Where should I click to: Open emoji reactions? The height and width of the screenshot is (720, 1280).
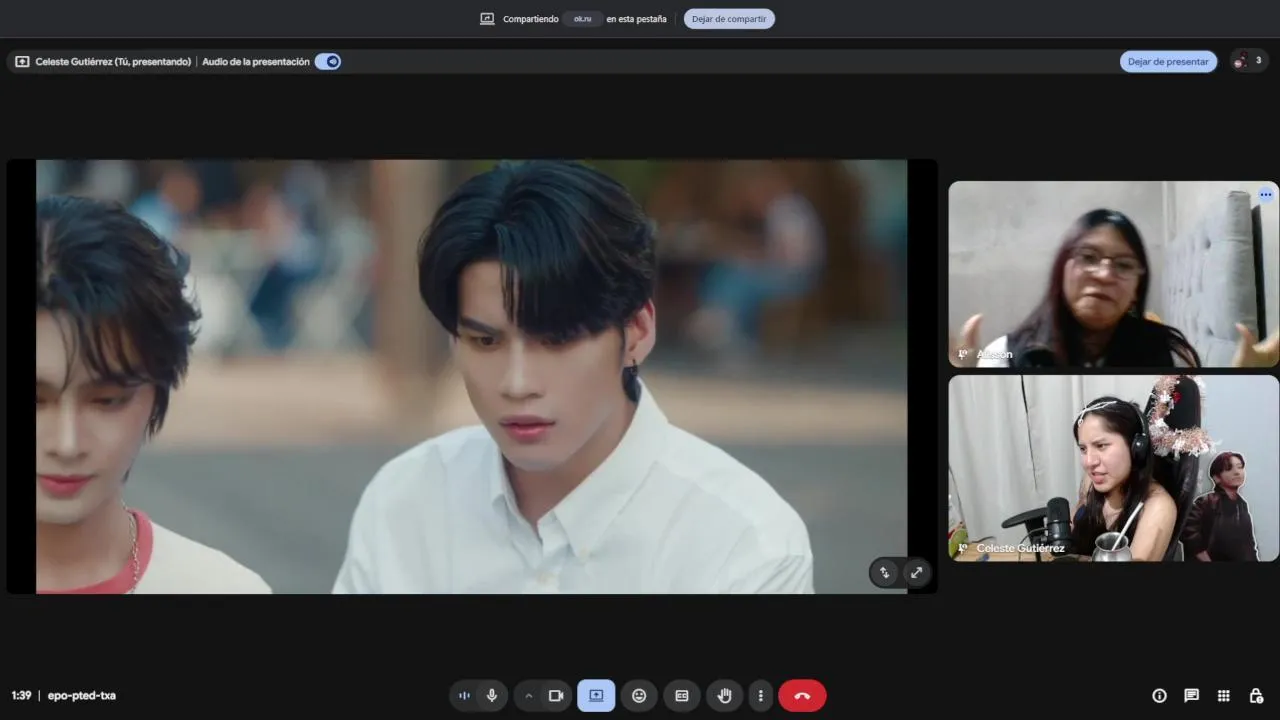coord(639,696)
